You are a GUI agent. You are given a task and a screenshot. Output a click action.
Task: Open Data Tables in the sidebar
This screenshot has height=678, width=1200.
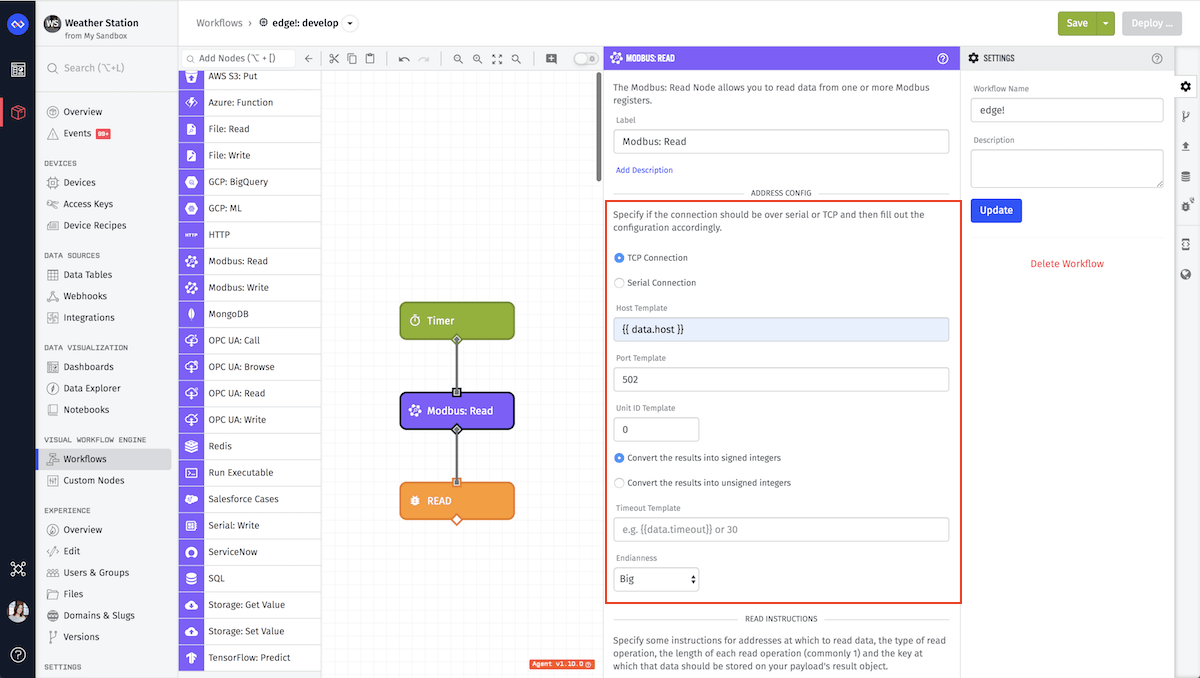pyautogui.click(x=87, y=275)
